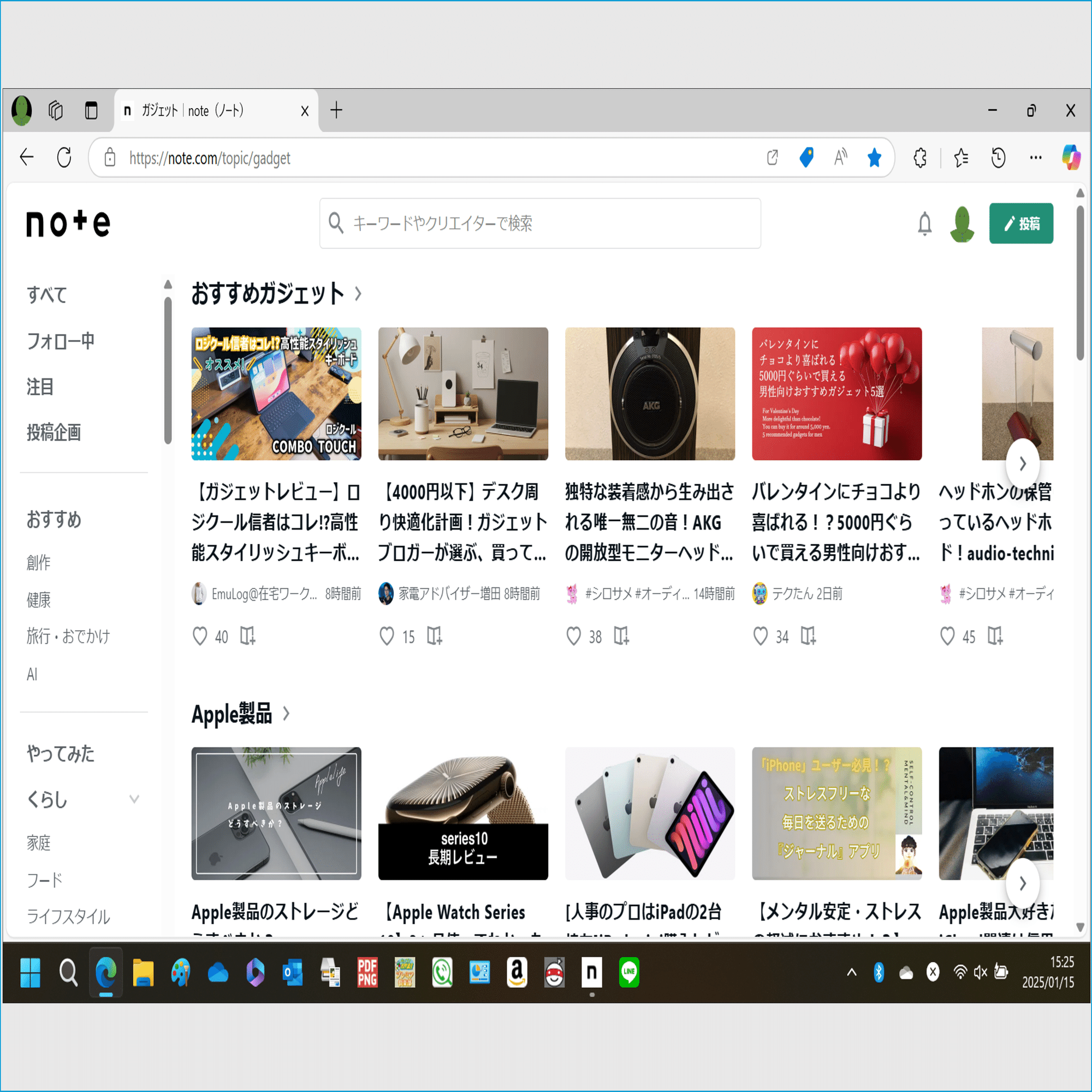Viewport: 1092px width, 1092px height.
Task: Open a new browser tab
Action: point(336,110)
